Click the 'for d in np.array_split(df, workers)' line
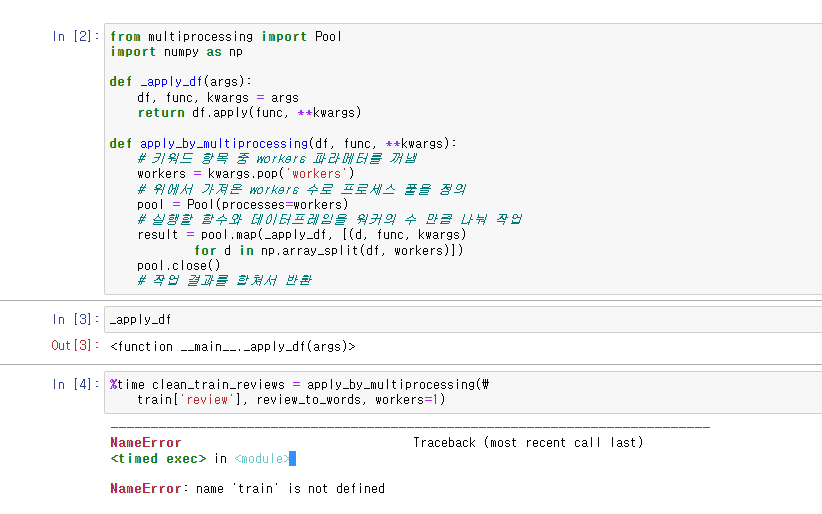Screen dimensions: 822x514 coord(329,251)
